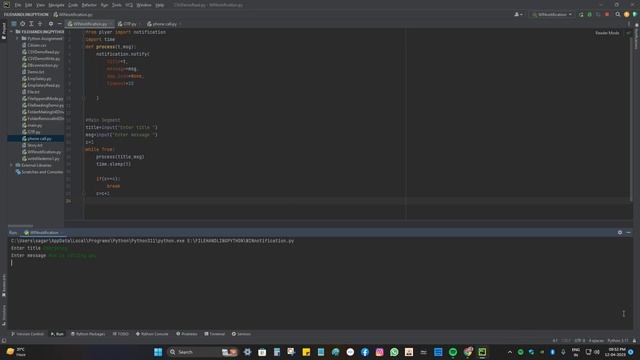Open the Bookmarks sidebar tool button
The height and width of the screenshot is (360, 640).
click(4, 285)
